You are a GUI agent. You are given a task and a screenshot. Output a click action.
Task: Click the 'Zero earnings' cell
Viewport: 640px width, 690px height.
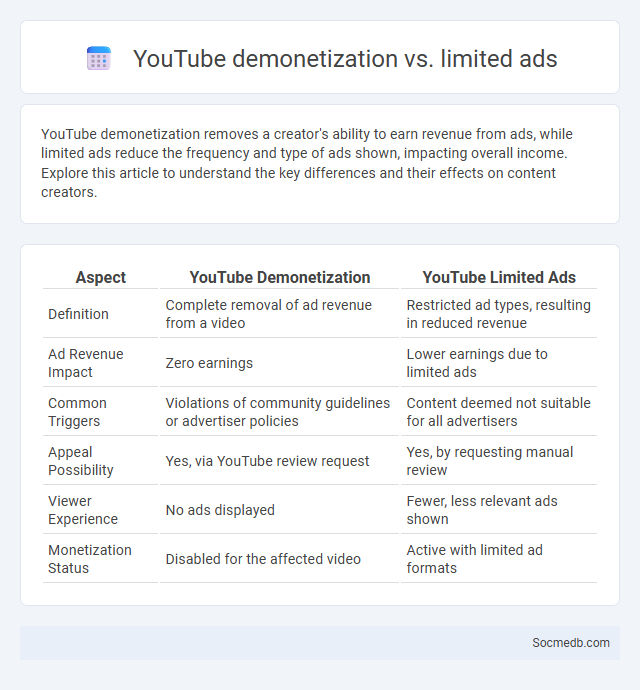[209, 363]
